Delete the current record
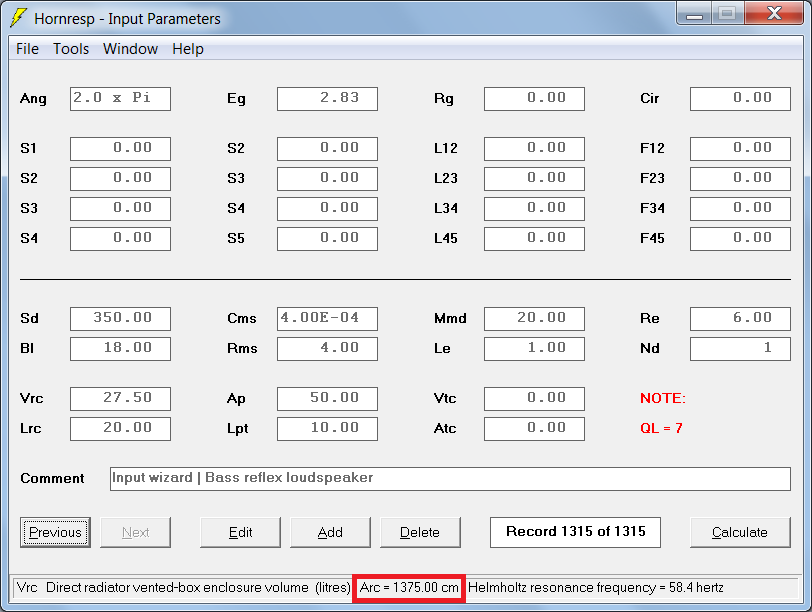 [420, 532]
